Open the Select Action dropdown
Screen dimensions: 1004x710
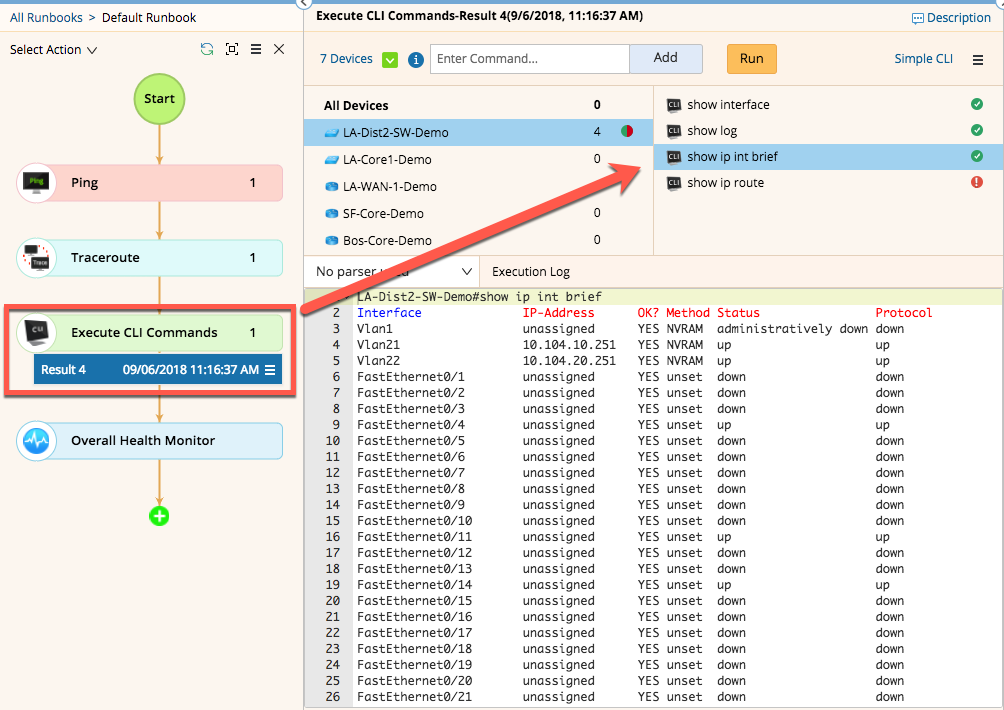click(53, 50)
